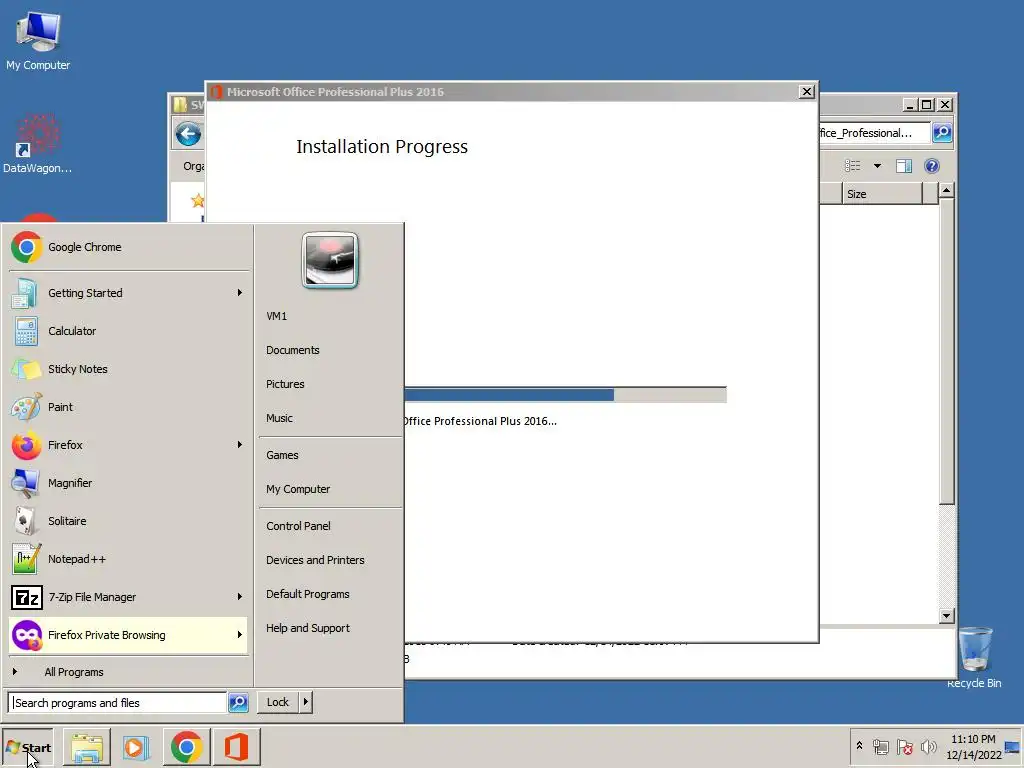Viewport: 1024px width, 768px height.
Task: Launch Google Chrome from Start menu
Action: pyautogui.click(x=128, y=247)
